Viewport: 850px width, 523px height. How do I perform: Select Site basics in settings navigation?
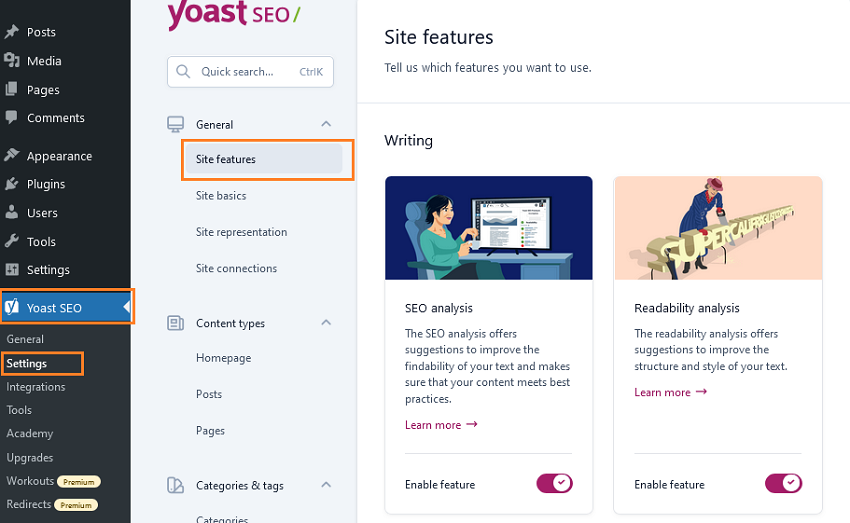coord(221,196)
